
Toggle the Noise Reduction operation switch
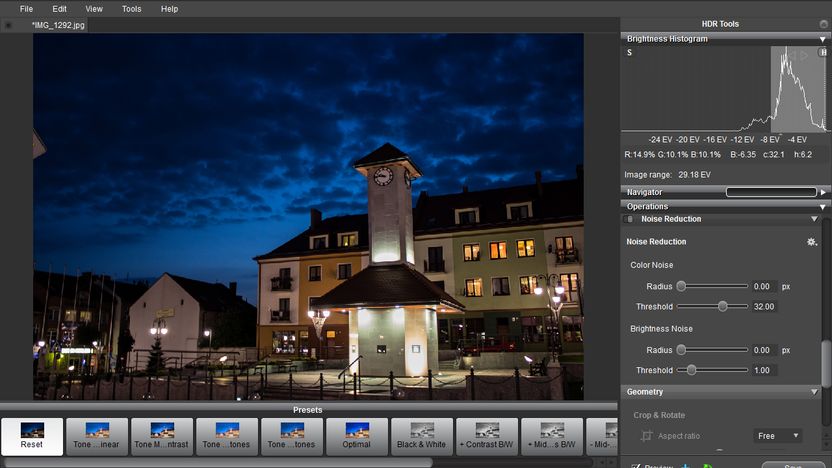point(630,219)
